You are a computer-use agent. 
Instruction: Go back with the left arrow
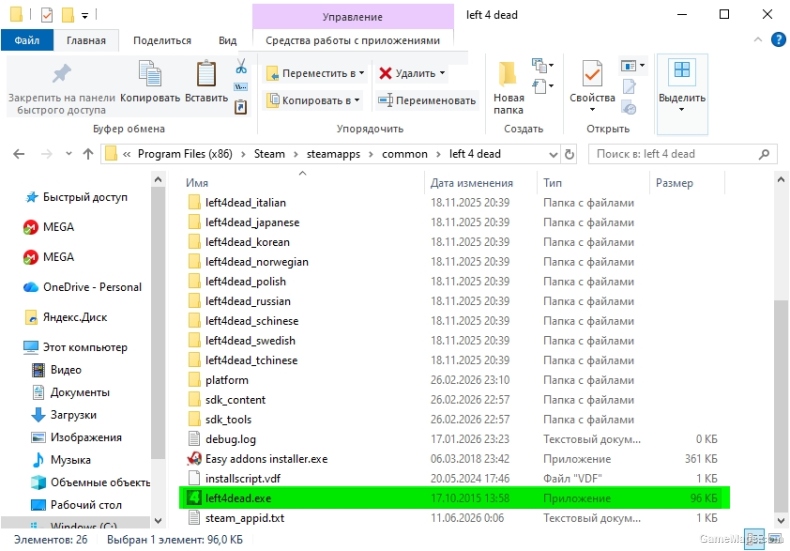(x=19, y=154)
